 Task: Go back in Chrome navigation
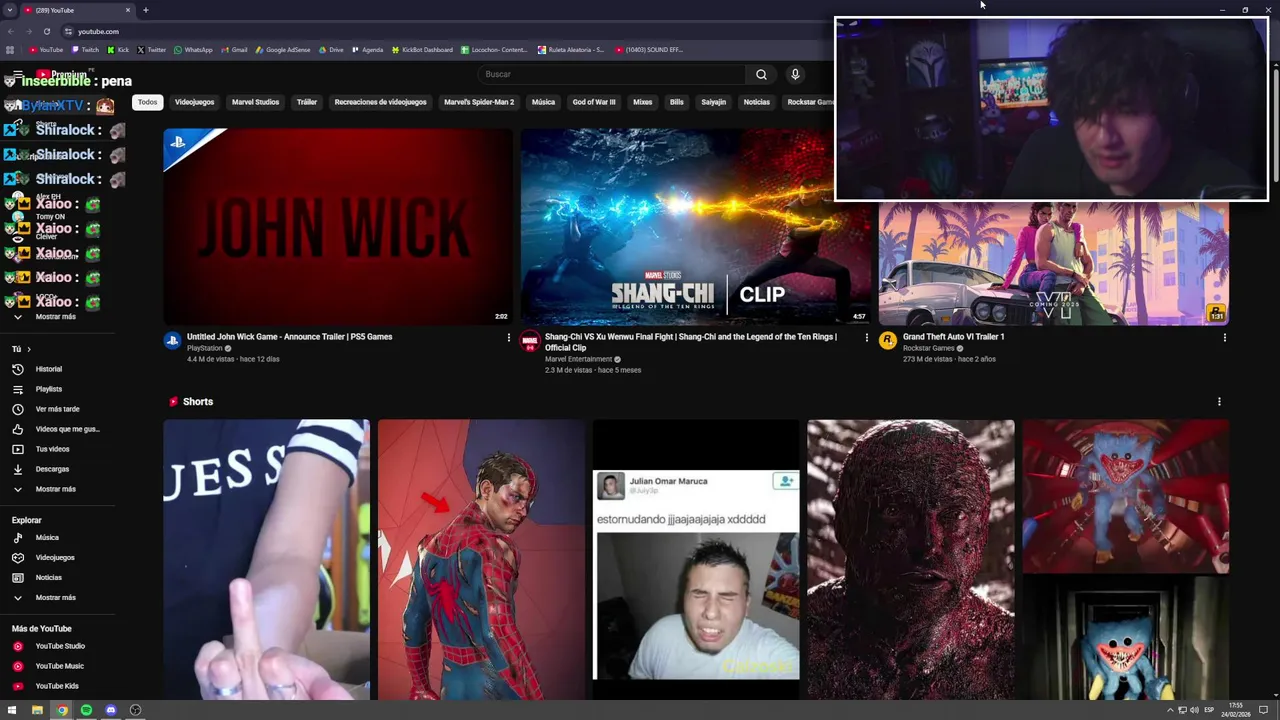[x=10, y=31]
